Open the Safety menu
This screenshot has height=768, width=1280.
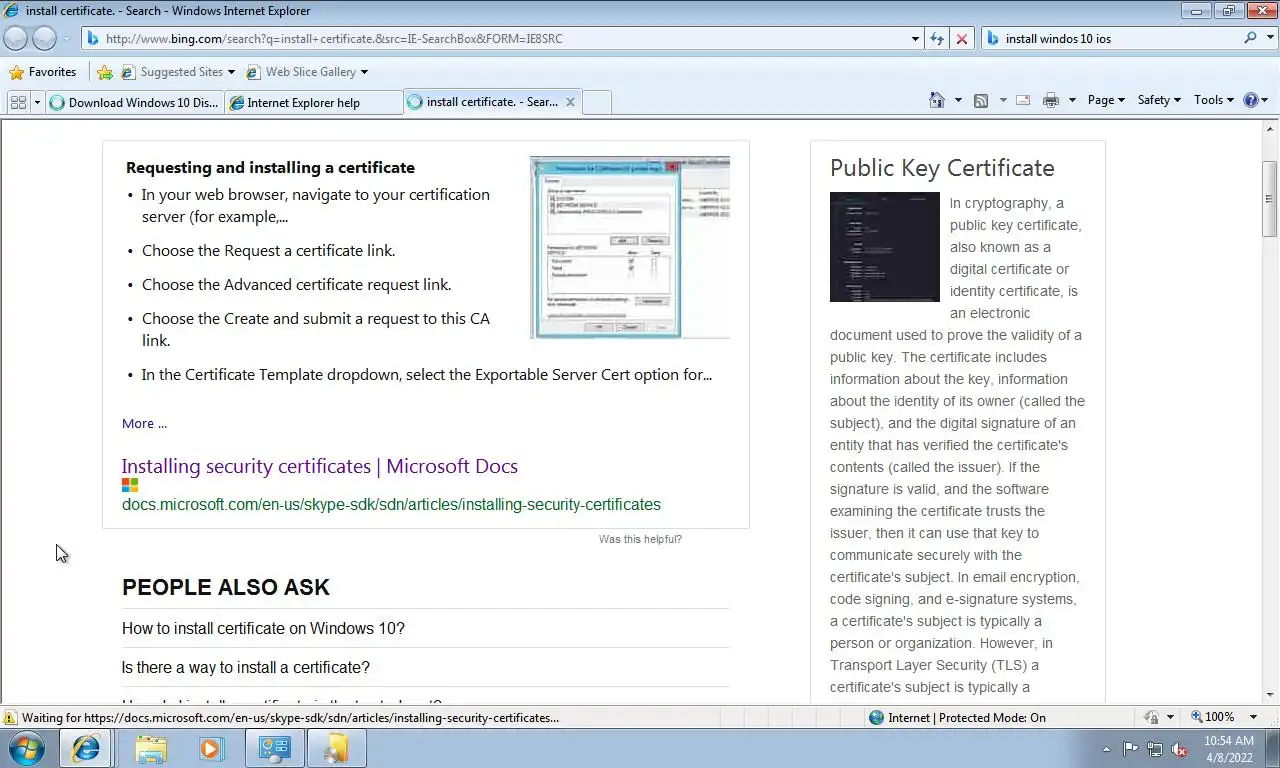(x=1159, y=100)
